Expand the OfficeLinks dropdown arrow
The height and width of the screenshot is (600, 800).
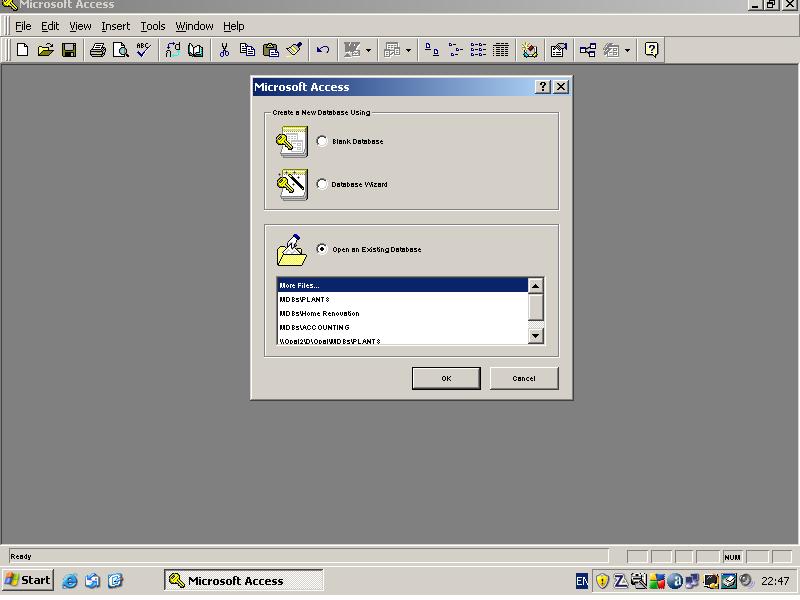click(x=368, y=50)
